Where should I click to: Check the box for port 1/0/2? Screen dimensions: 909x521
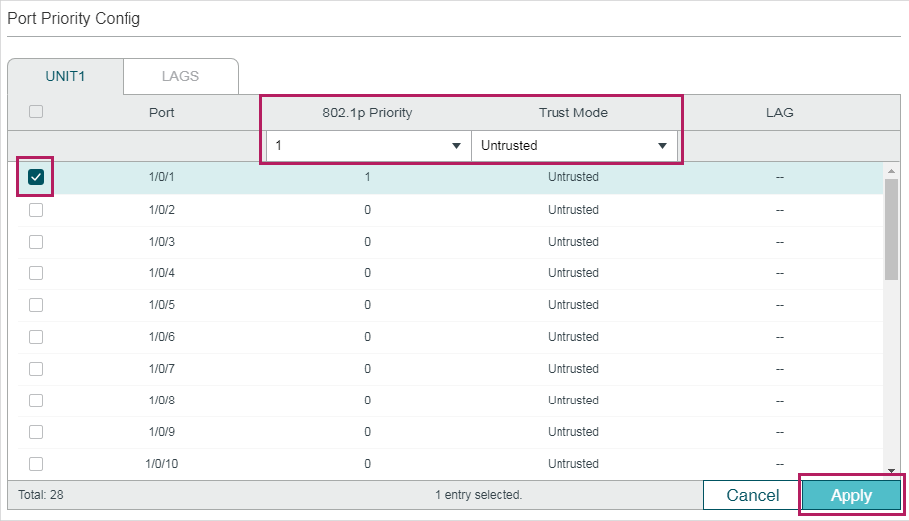click(36, 210)
